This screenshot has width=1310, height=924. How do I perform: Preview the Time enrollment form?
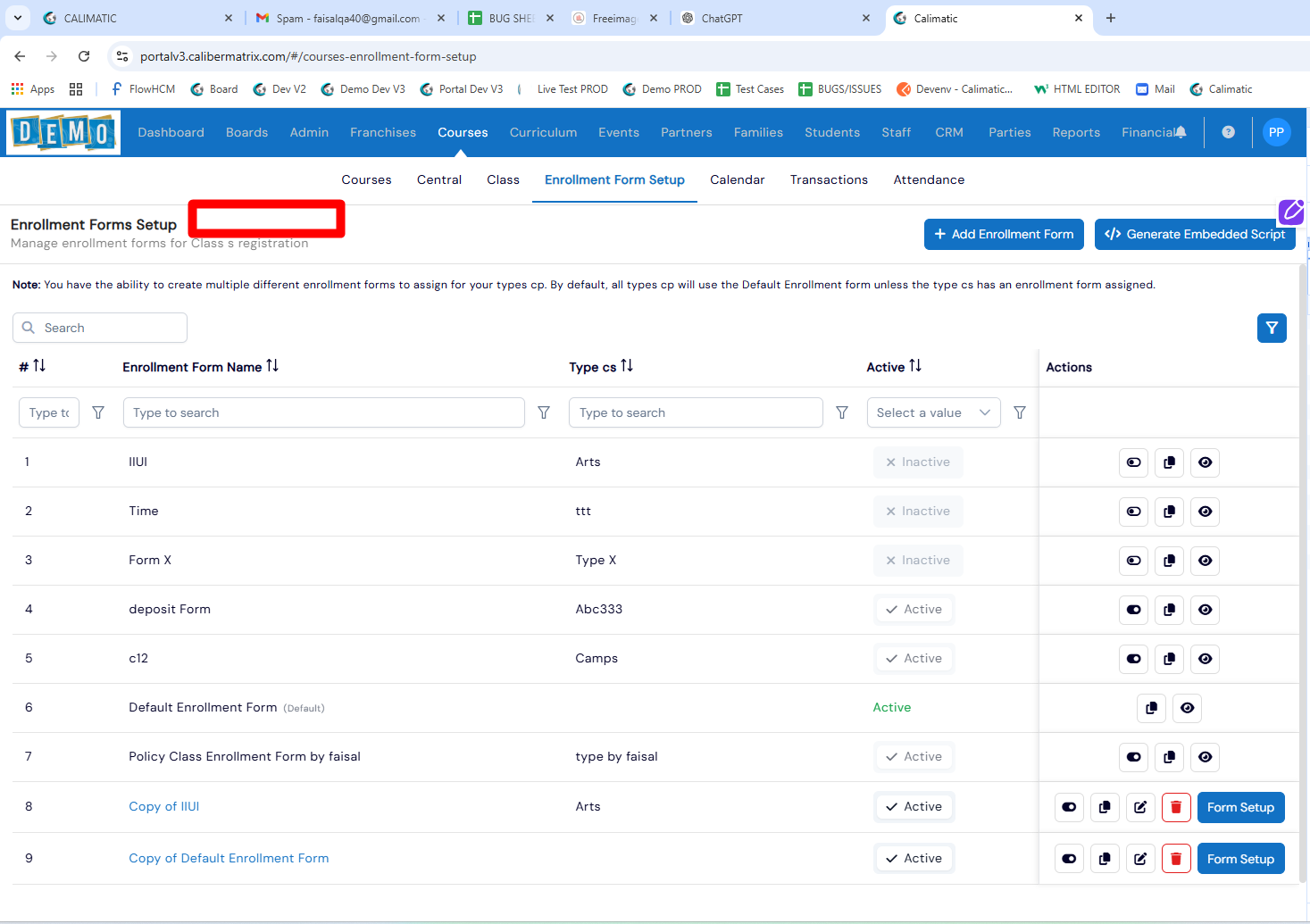(1205, 512)
